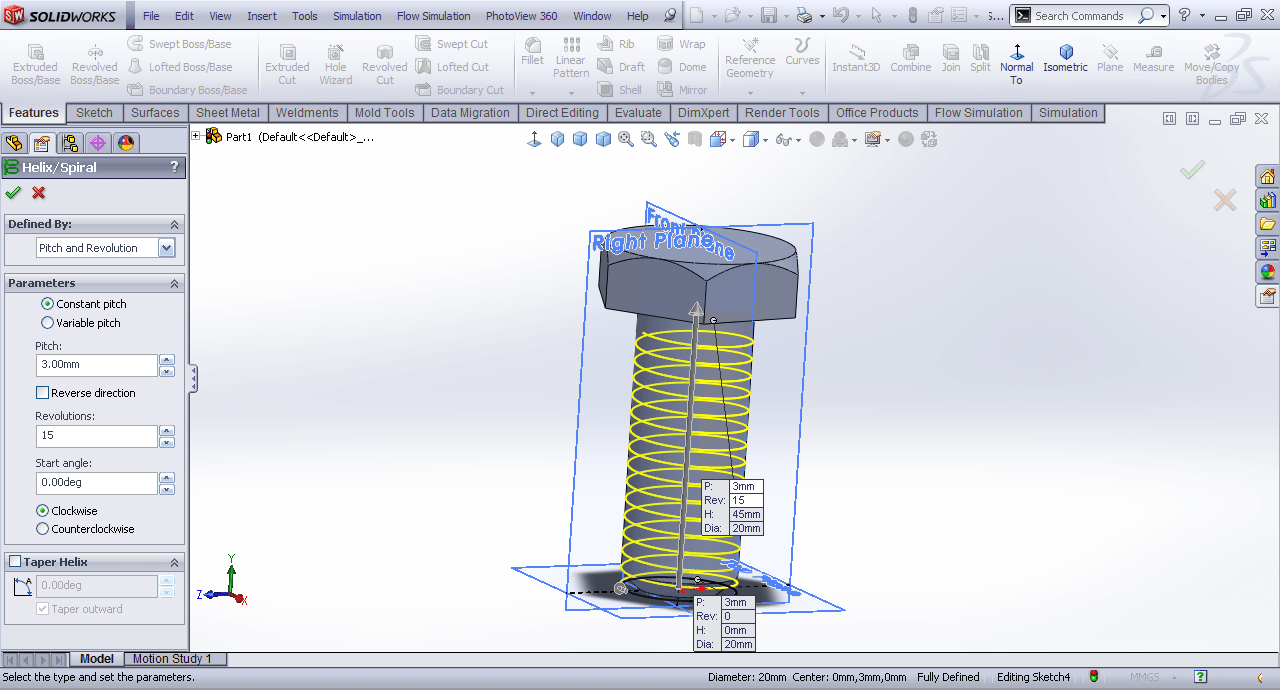Click Previous View in view toolbar
The height and width of the screenshot is (690, 1280).
pos(672,139)
